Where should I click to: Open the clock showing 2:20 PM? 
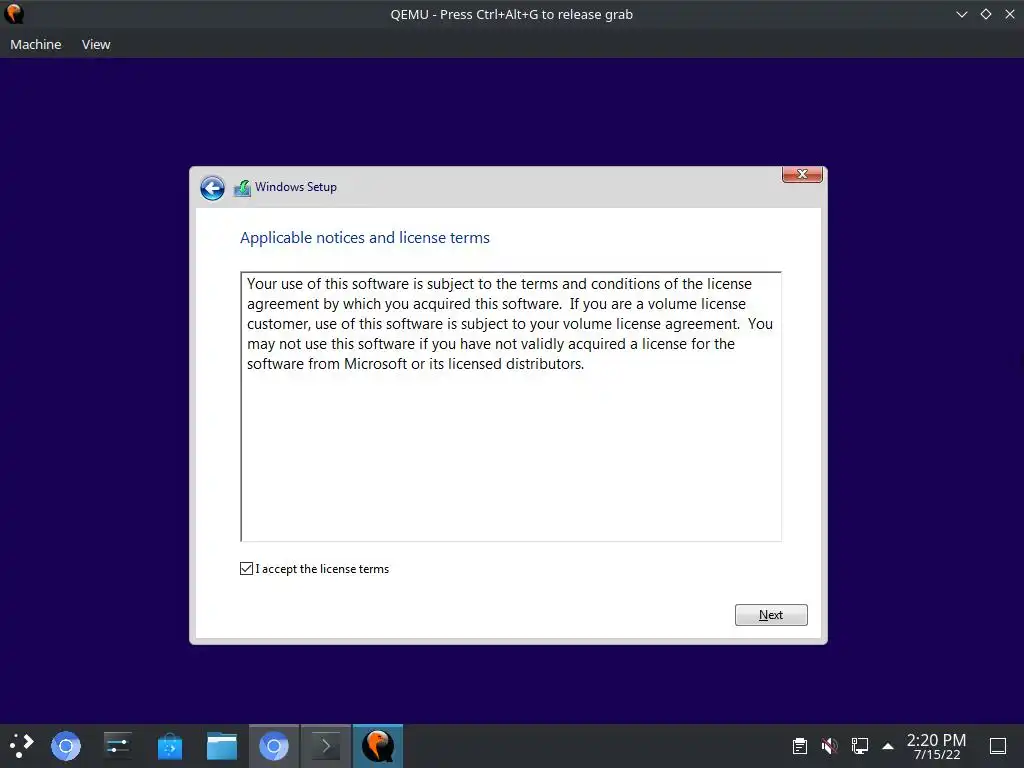pyautogui.click(x=936, y=746)
